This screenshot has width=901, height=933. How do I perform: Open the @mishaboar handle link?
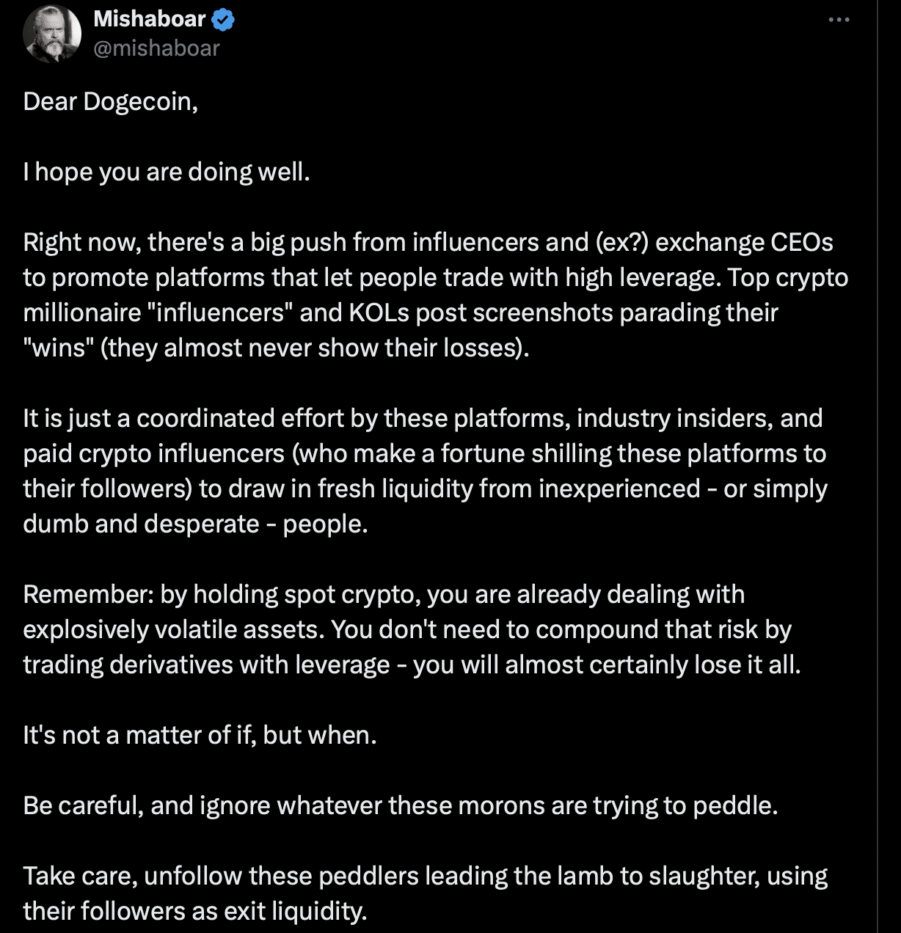point(156,47)
